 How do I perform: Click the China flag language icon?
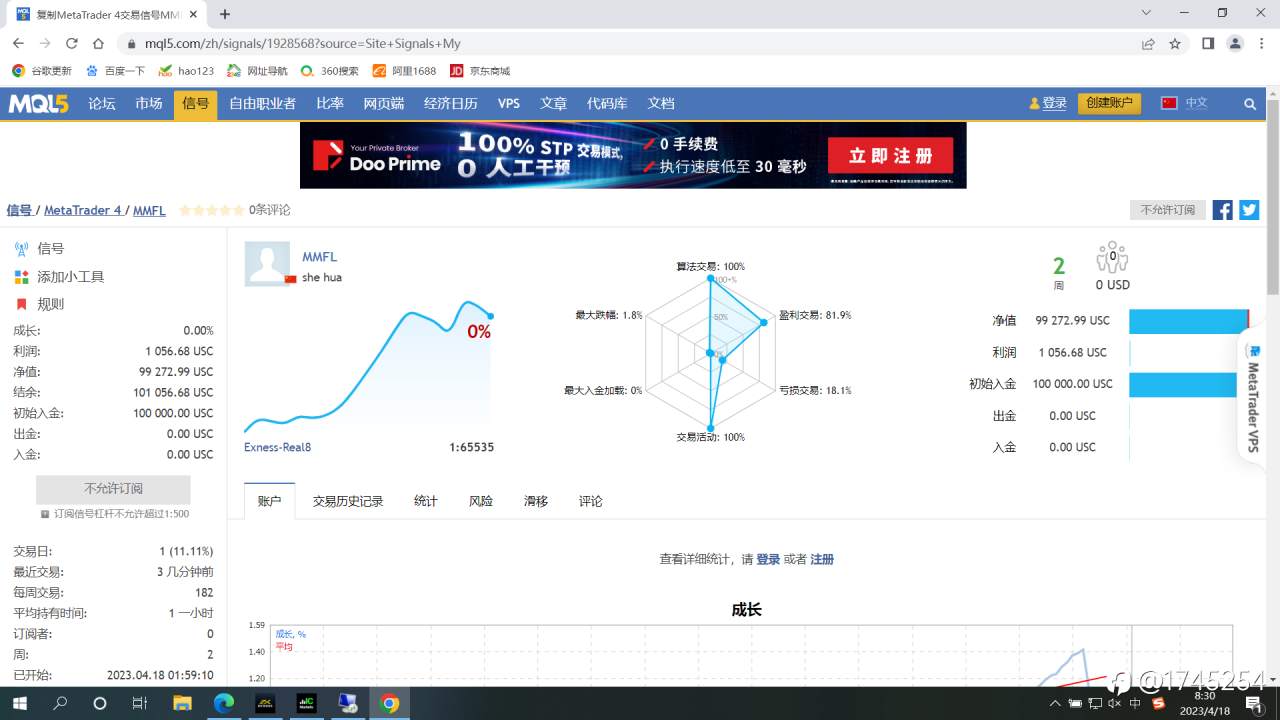pos(1169,103)
